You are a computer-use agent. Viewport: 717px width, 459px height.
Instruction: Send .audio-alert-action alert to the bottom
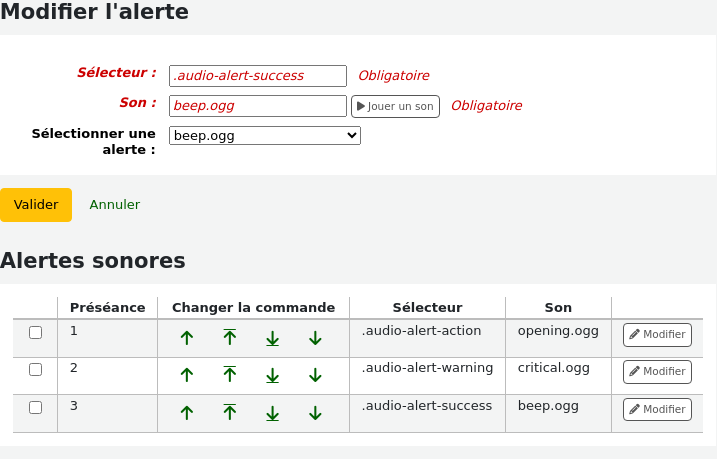point(273,339)
